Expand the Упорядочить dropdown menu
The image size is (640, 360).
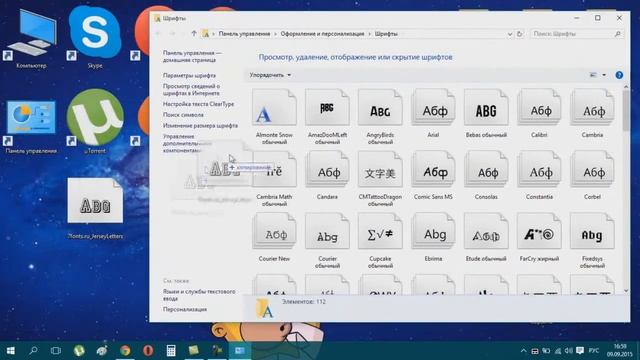(270, 75)
